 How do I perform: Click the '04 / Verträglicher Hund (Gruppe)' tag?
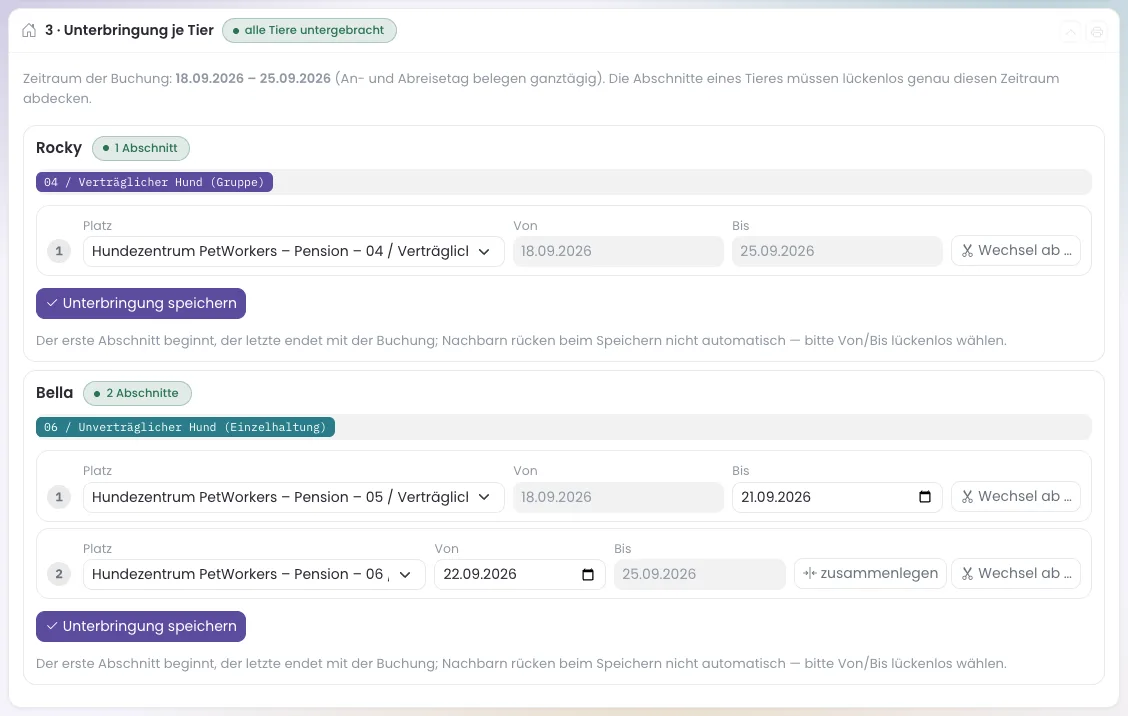coord(154,182)
